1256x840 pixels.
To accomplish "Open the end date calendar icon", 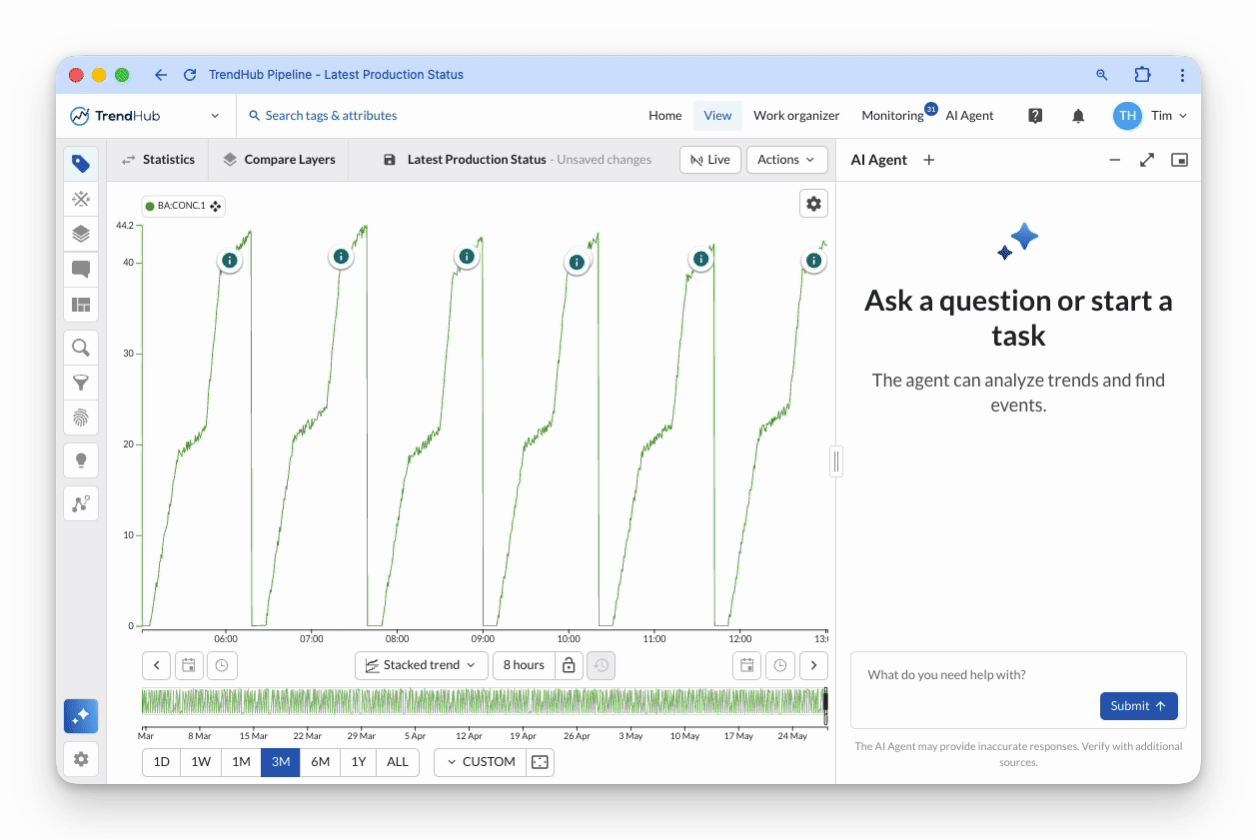I will point(746,665).
